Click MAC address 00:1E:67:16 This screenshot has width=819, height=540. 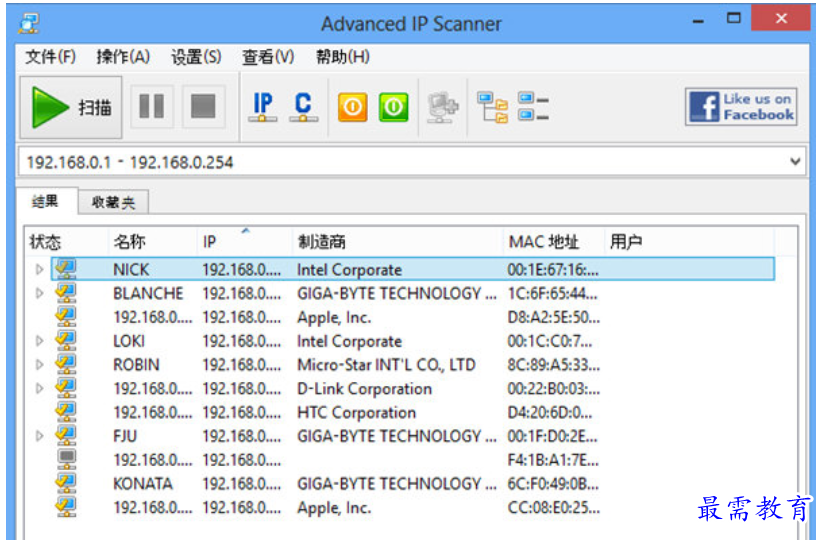click(553, 270)
